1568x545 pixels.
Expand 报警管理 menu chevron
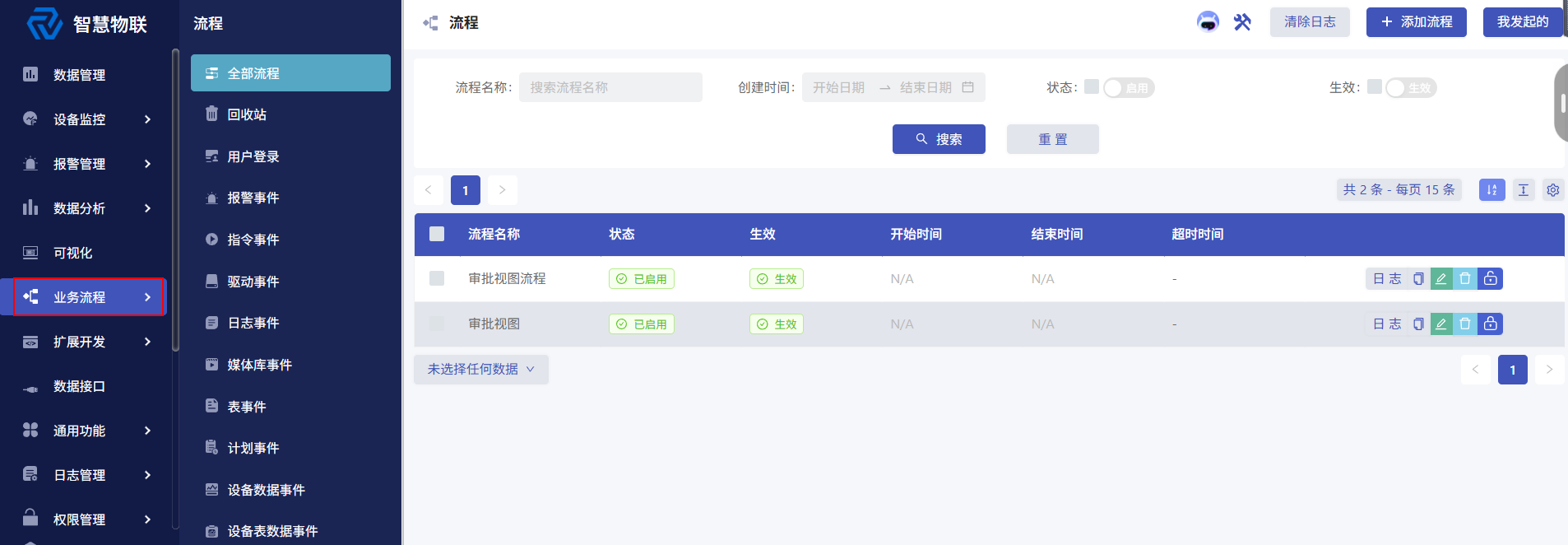tap(148, 164)
